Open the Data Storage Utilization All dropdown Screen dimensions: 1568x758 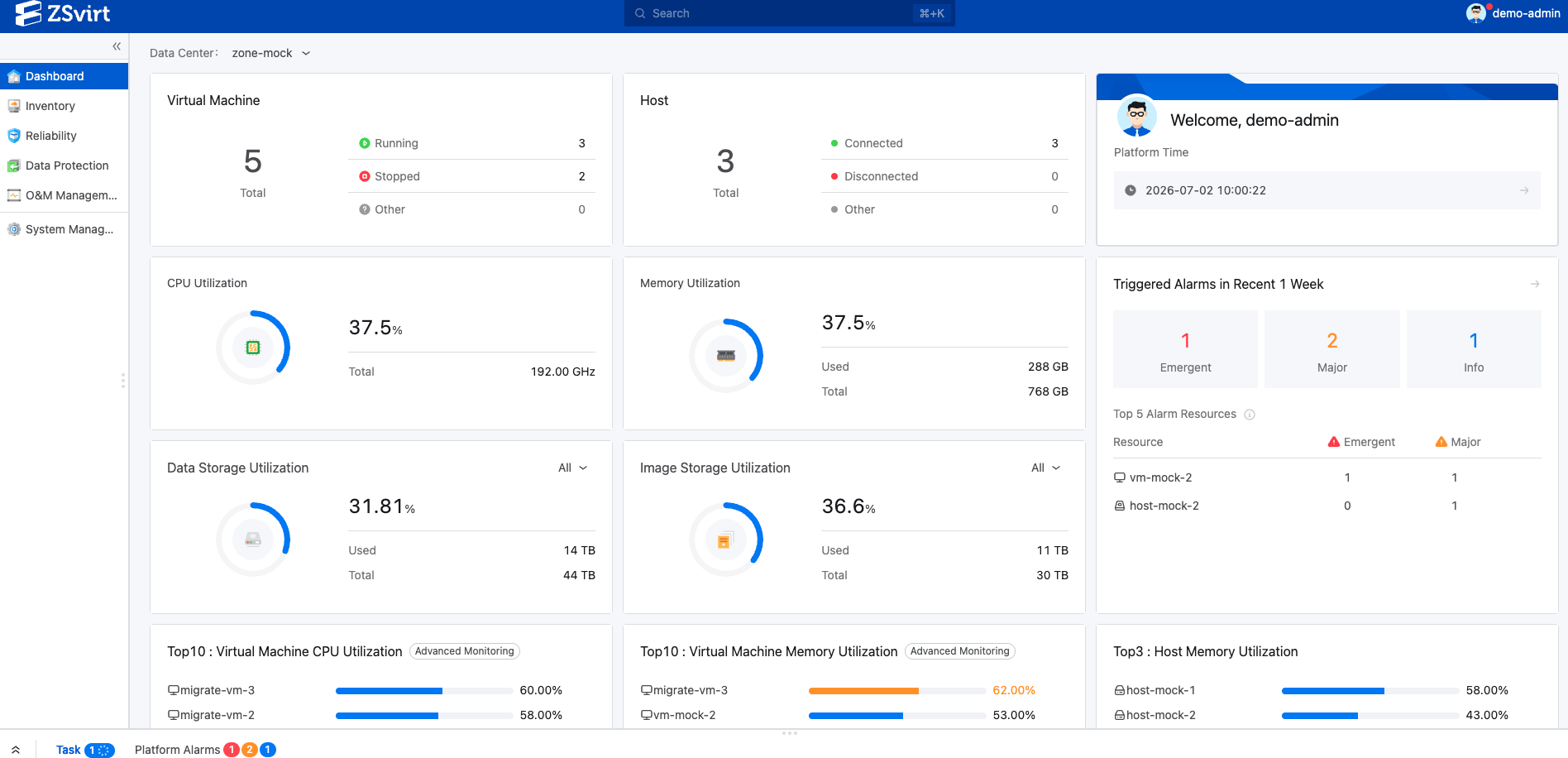(572, 468)
